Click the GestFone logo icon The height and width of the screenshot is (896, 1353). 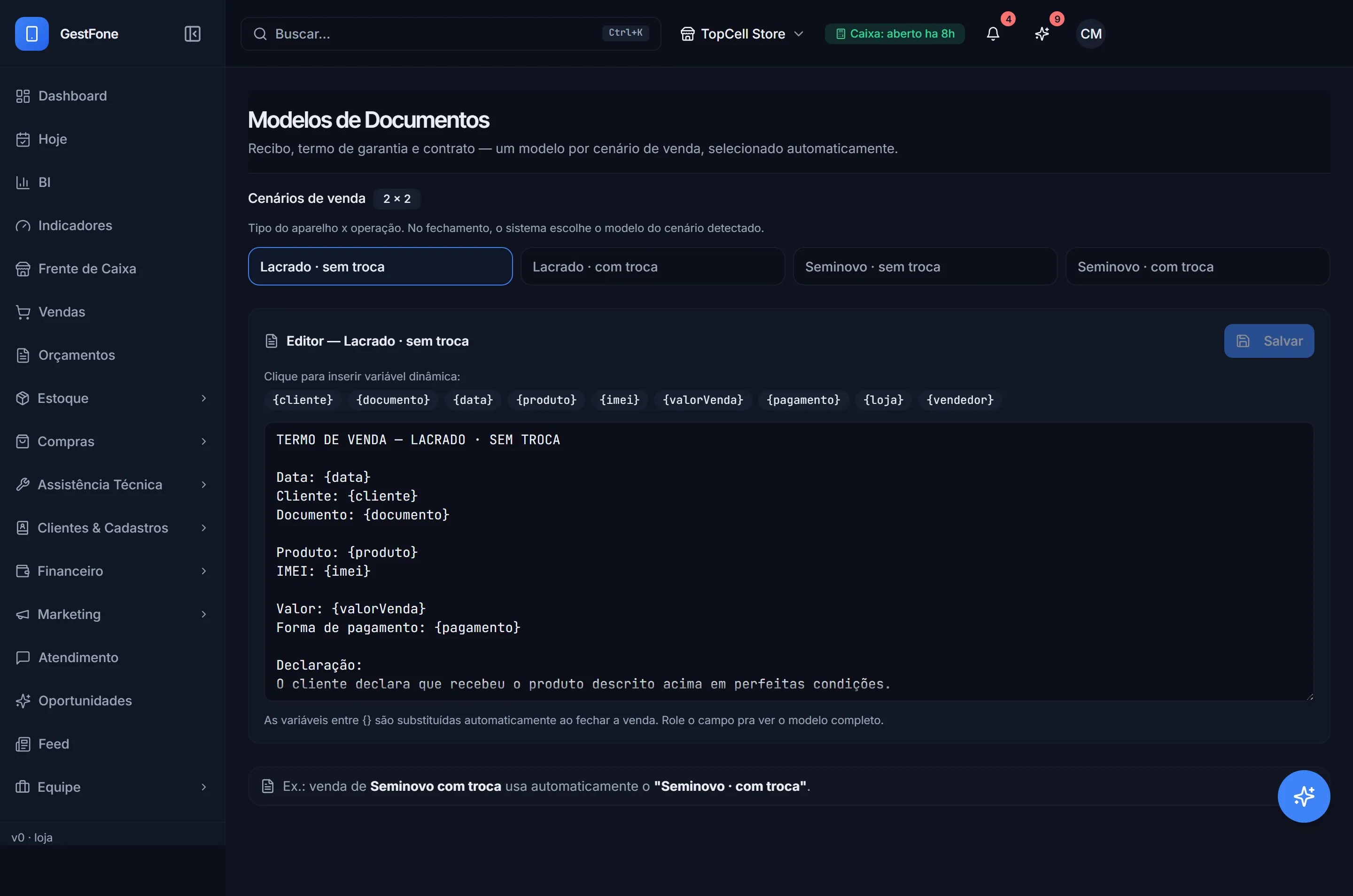click(32, 34)
